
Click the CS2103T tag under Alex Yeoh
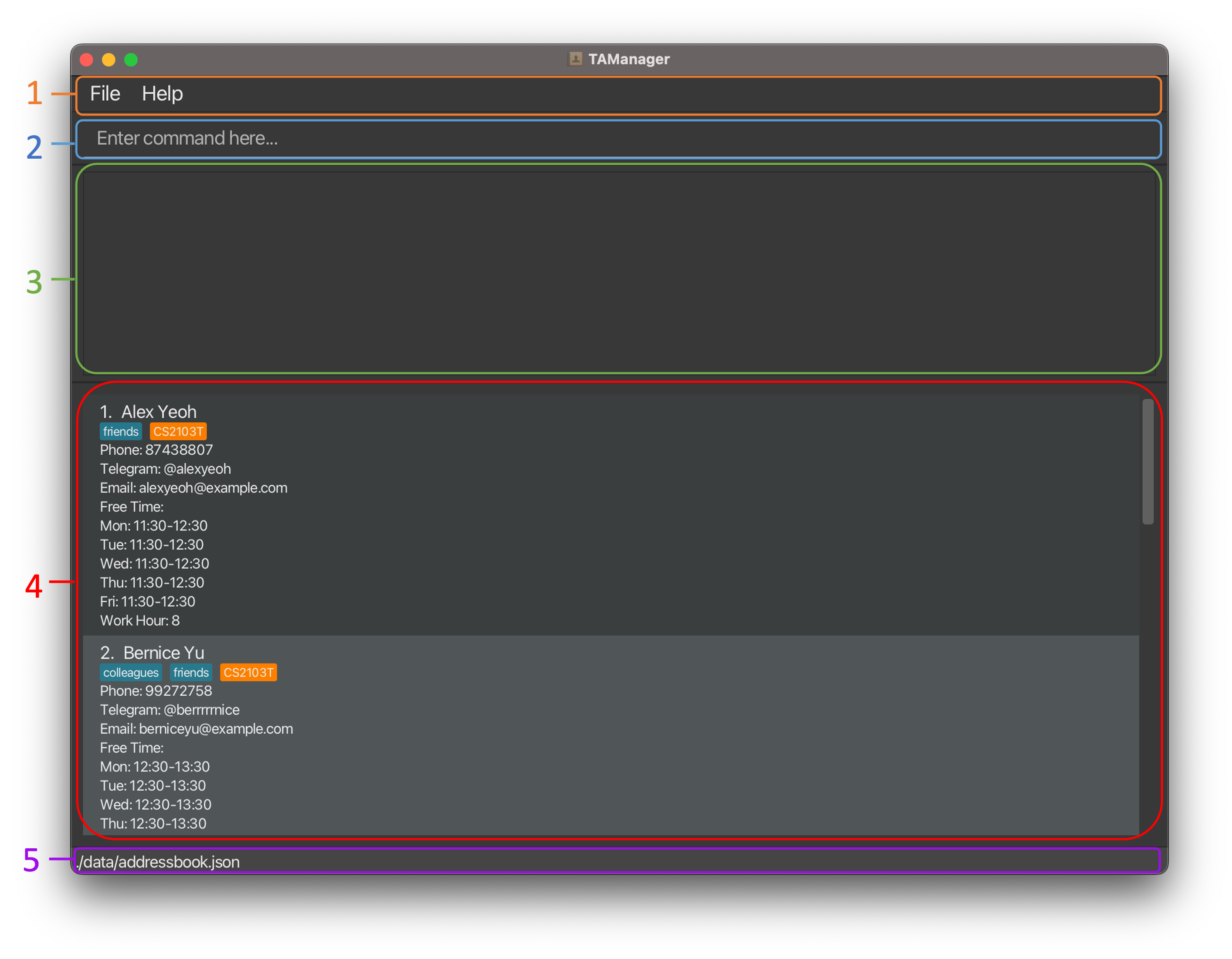(x=178, y=432)
